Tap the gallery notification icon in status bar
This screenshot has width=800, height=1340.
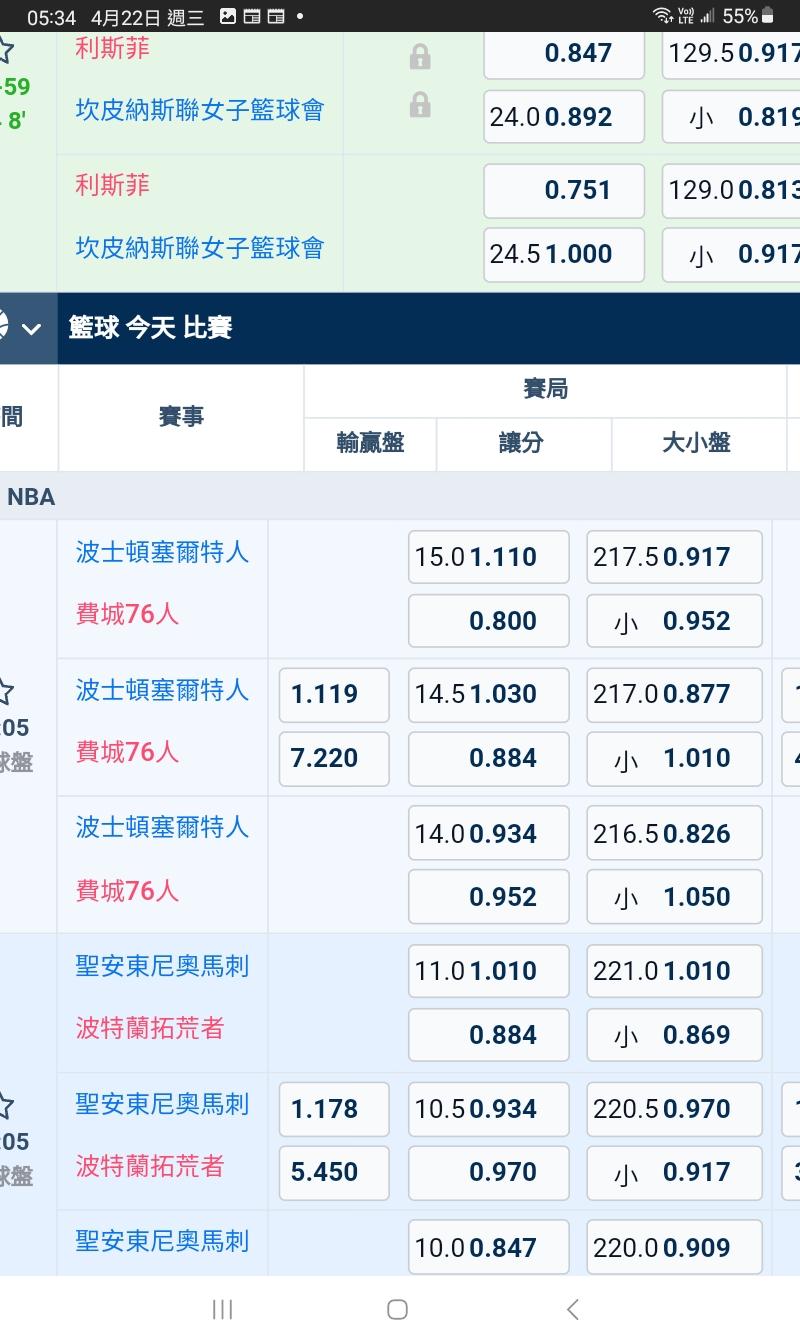pyautogui.click(x=227, y=16)
